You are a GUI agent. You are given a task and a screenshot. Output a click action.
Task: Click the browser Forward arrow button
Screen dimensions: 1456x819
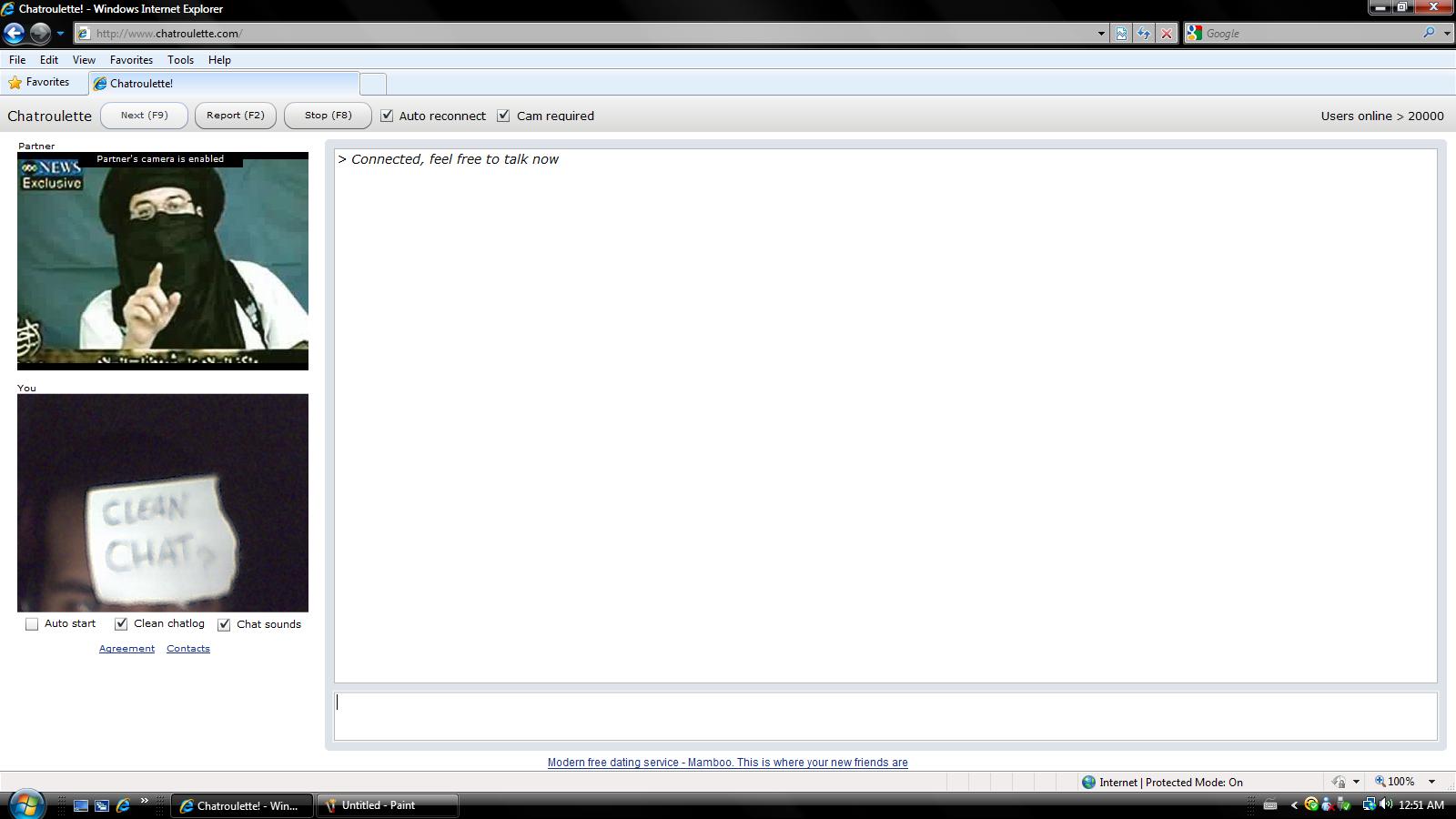40,34
